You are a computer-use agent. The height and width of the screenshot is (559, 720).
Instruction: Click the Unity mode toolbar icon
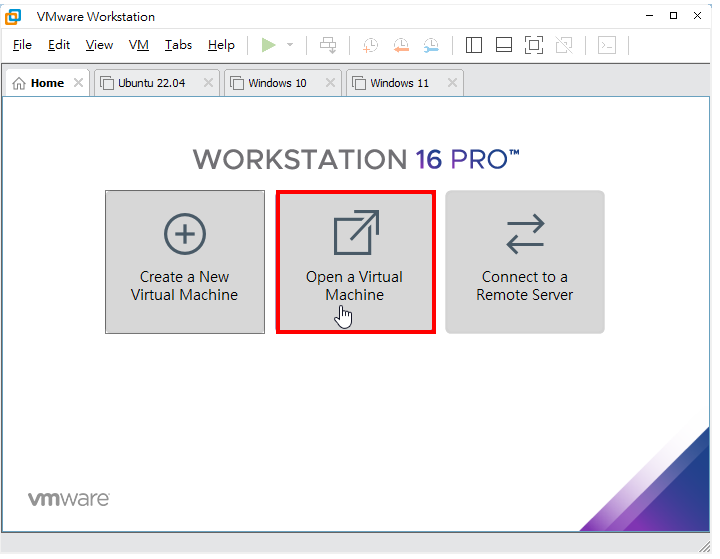tap(564, 45)
